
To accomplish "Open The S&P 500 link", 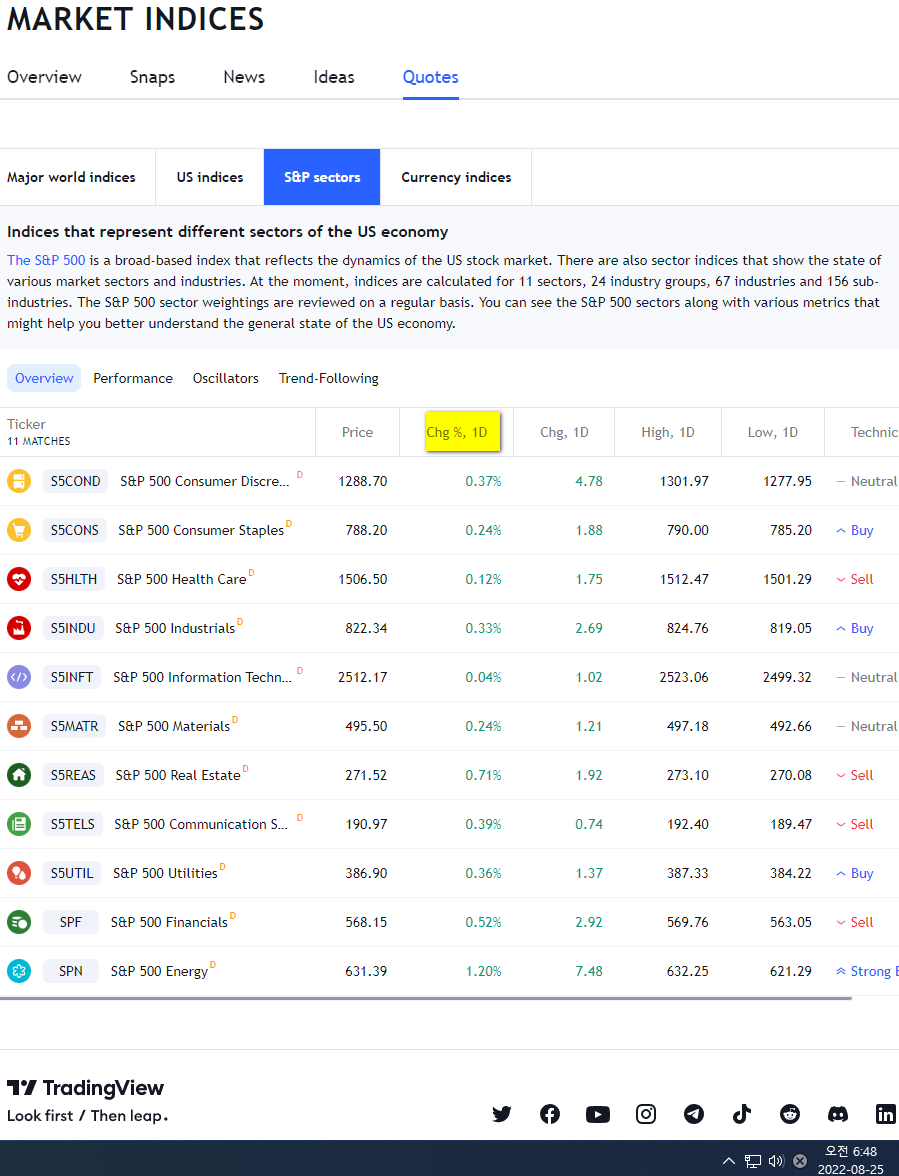I will point(46,260).
